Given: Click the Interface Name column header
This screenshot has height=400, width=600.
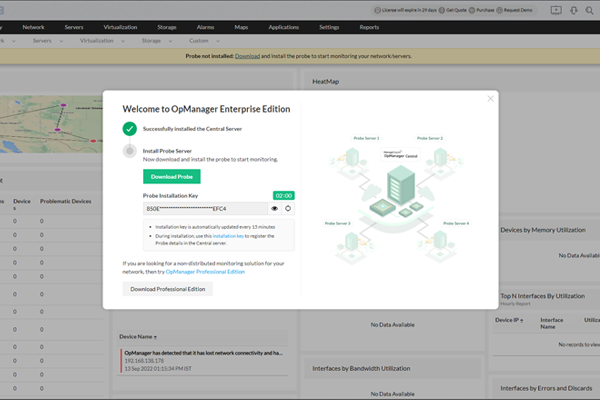Looking at the screenshot, I should (x=551, y=323).
